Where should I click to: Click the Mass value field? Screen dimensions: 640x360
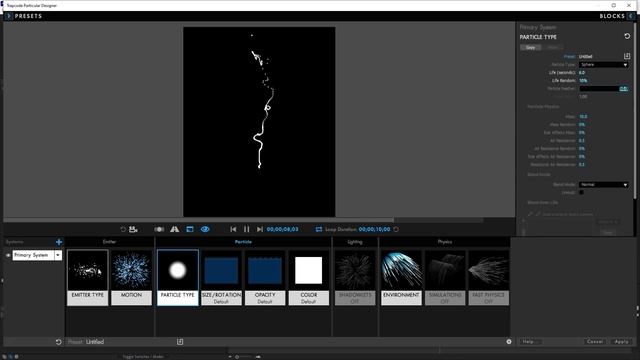click(583, 117)
